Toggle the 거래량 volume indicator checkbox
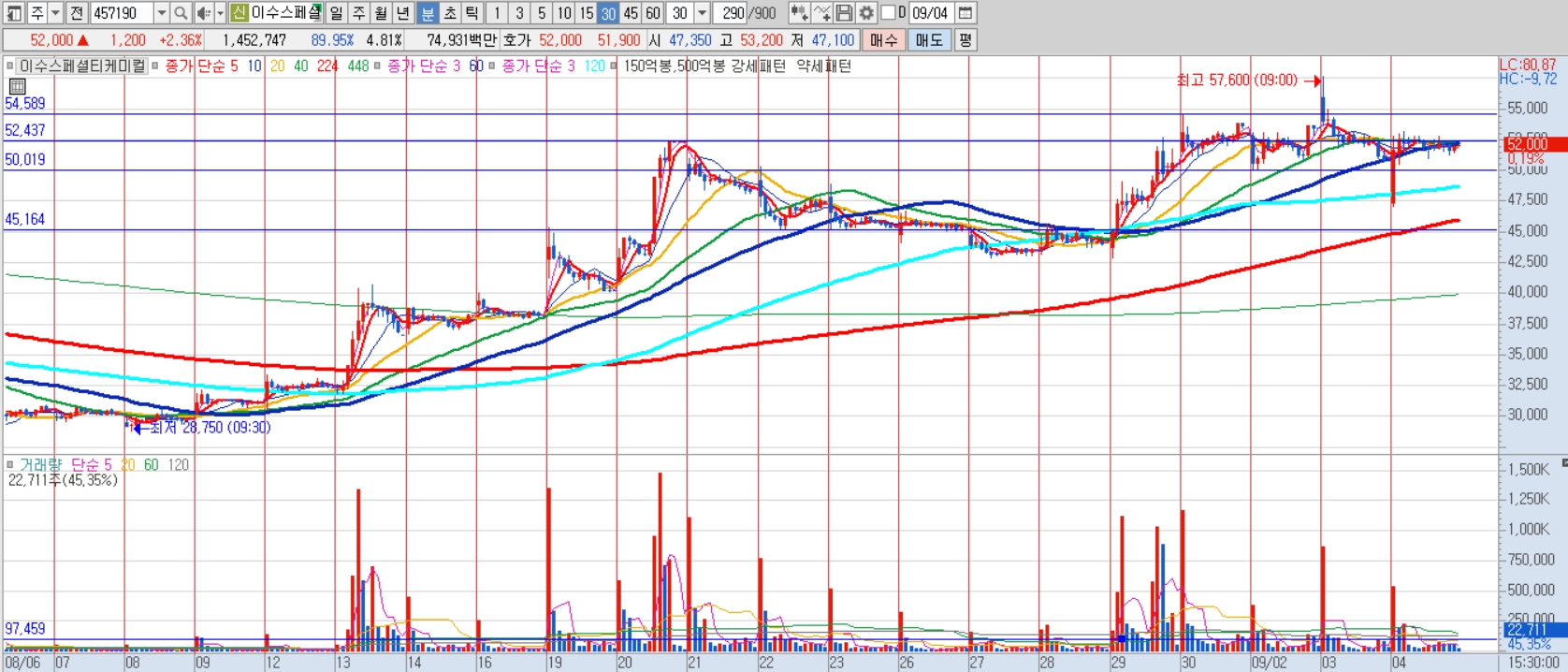 point(10,464)
